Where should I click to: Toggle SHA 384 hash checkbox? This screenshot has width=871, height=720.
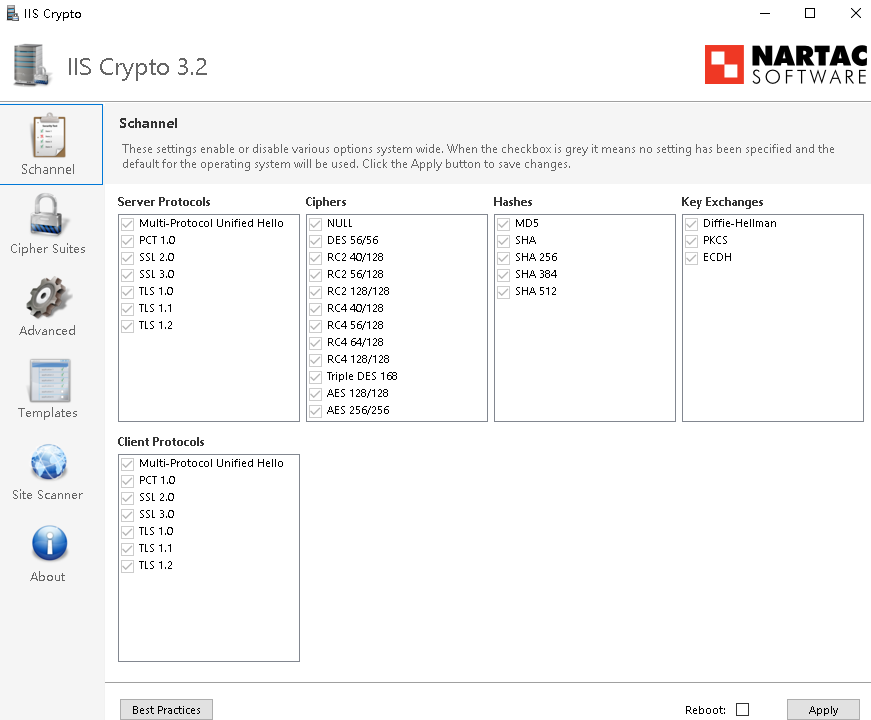coord(503,275)
